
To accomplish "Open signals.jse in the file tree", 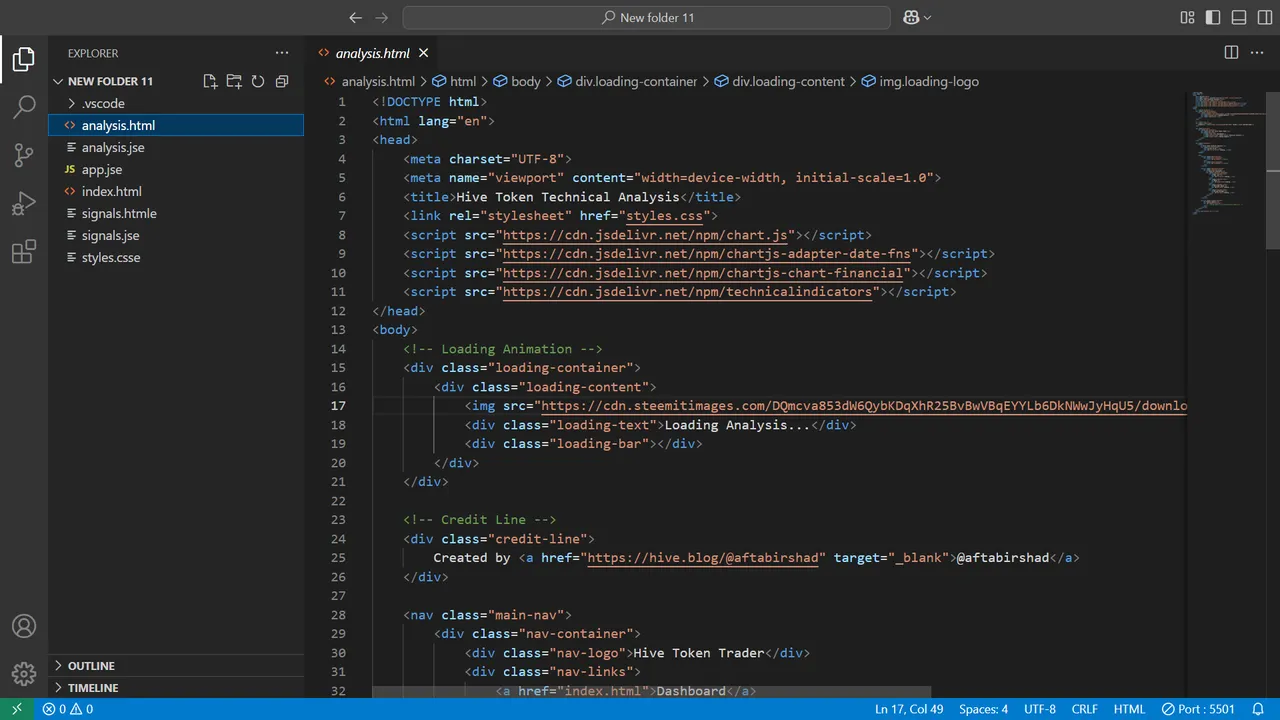I will coord(176,235).
